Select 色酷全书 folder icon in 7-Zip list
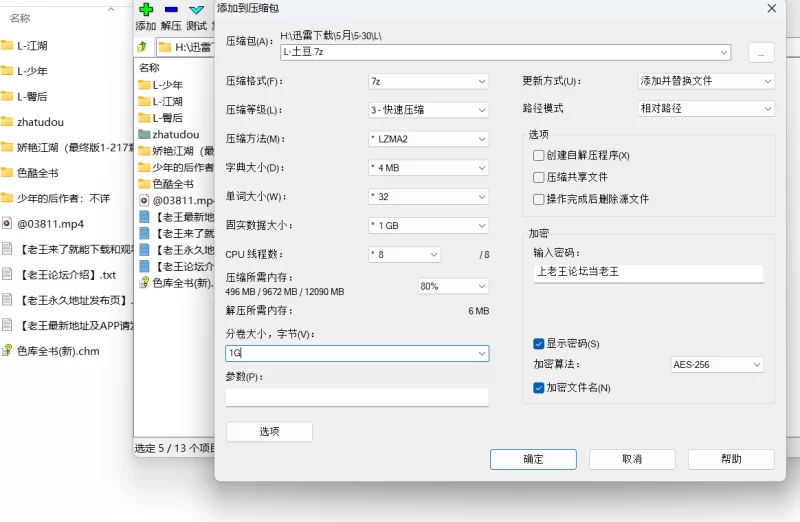The height and width of the screenshot is (522, 800). click(144, 184)
